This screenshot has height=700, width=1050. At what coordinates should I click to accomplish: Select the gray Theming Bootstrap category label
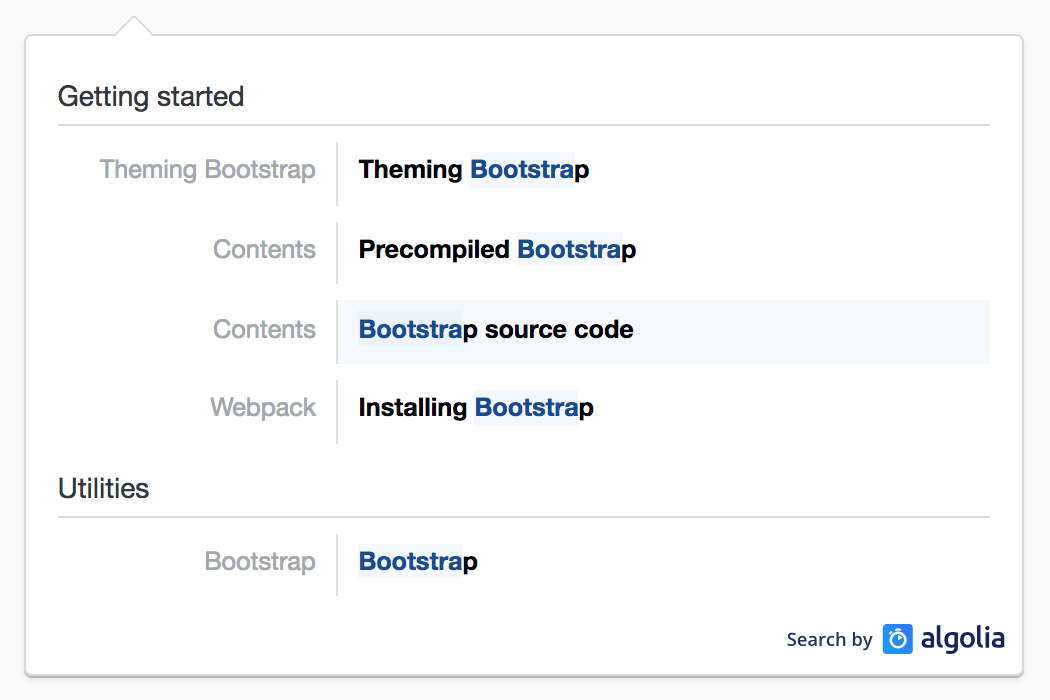coord(207,170)
